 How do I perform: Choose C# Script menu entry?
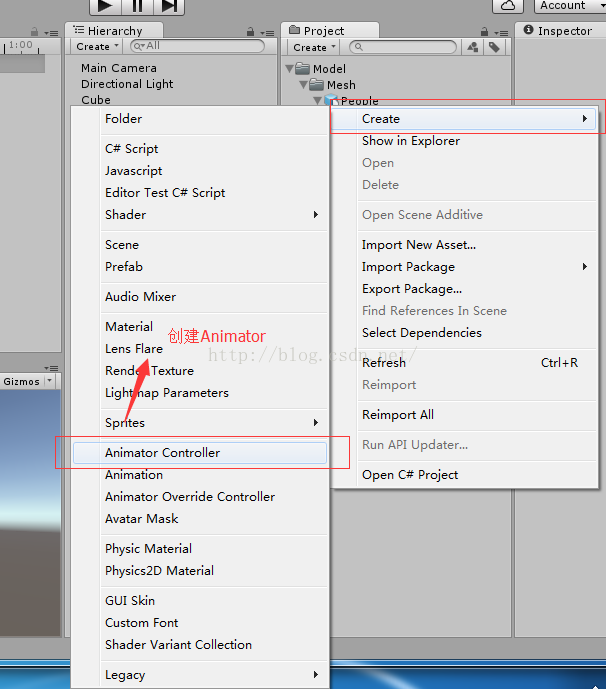[200, 149]
